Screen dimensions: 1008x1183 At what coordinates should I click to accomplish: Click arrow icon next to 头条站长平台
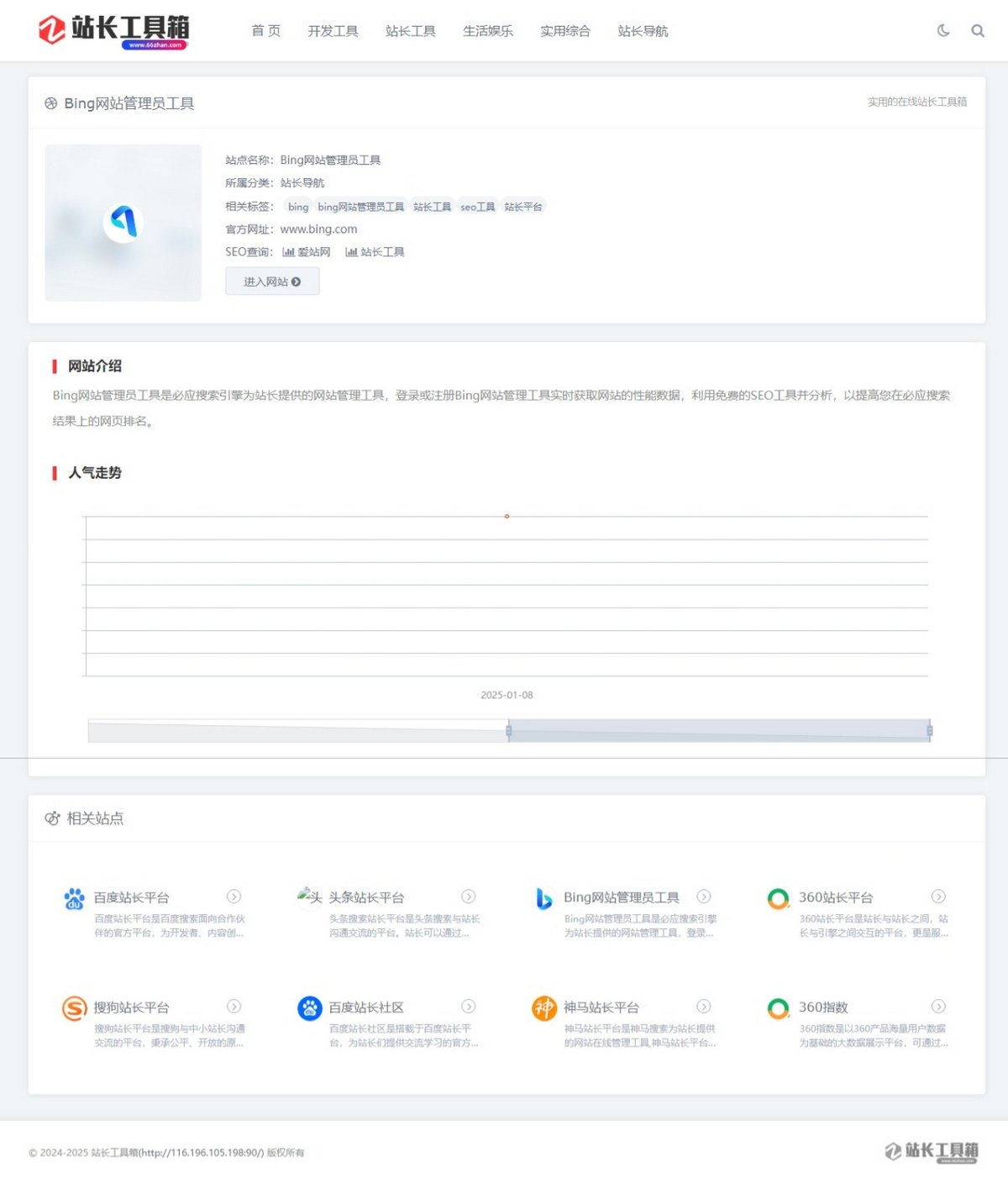[469, 896]
